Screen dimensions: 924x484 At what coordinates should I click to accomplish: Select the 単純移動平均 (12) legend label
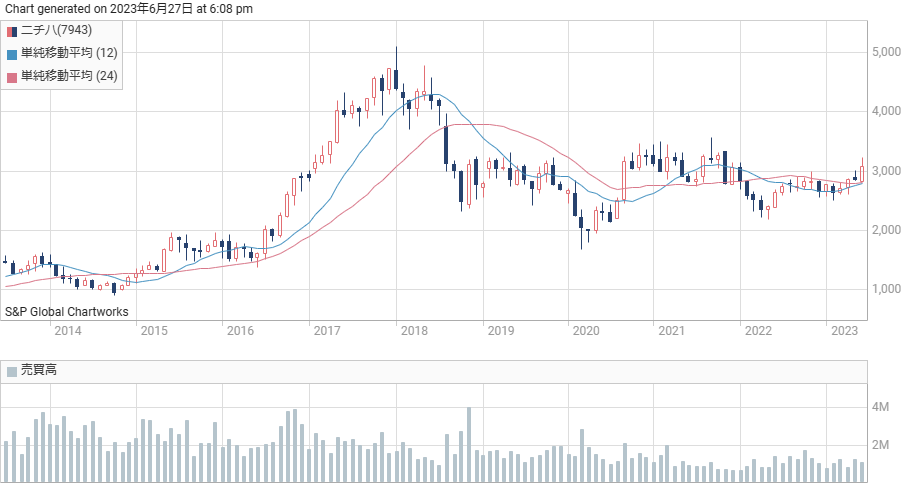(x=69, y=53)
